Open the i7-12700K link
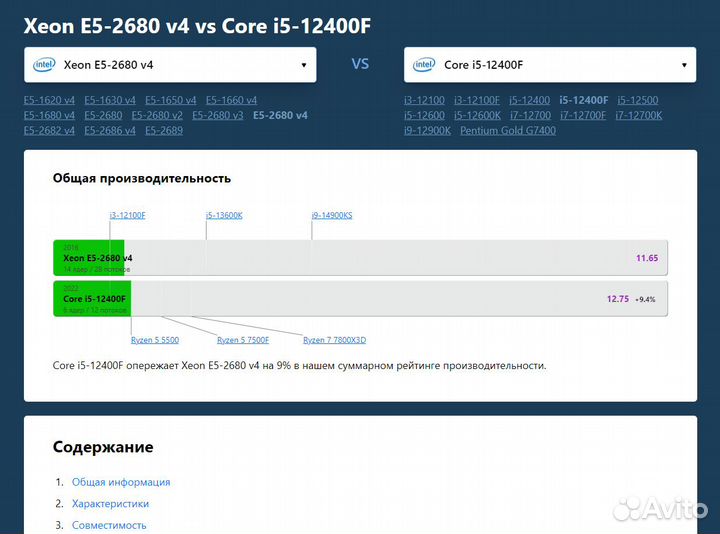 pyautogui.click(x=639, y=115)
